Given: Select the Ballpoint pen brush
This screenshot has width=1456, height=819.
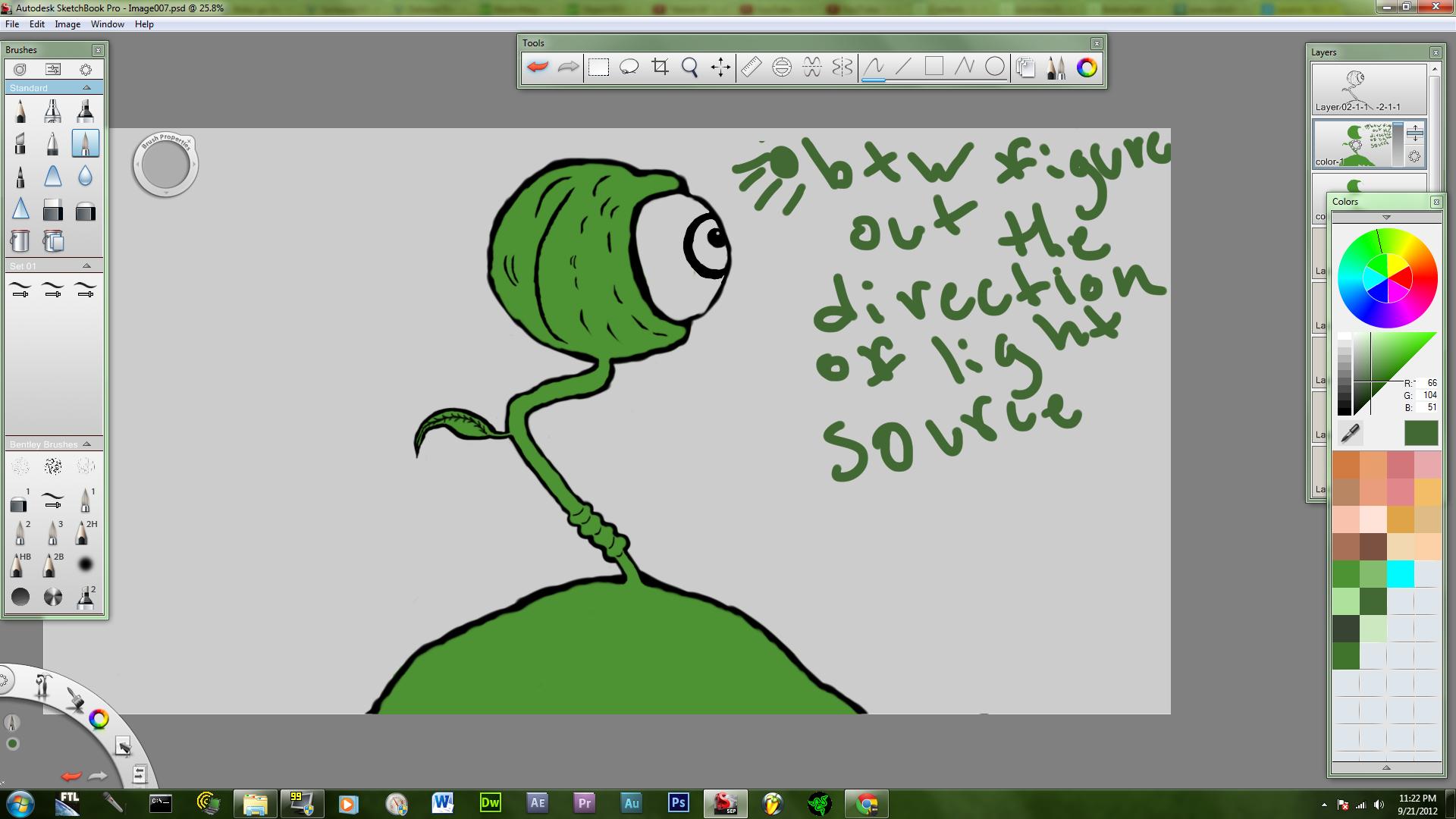Looking at the screenshot, I should [52, 143].
